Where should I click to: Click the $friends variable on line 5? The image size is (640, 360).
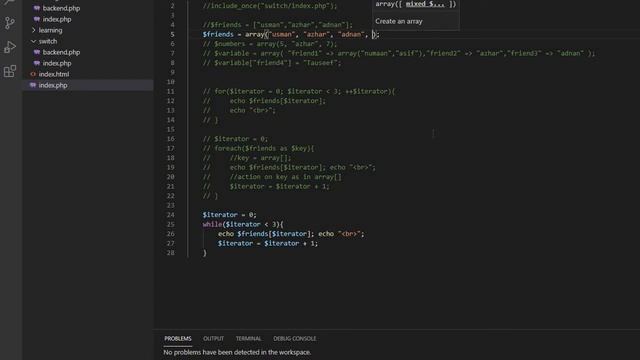point(218,34)
